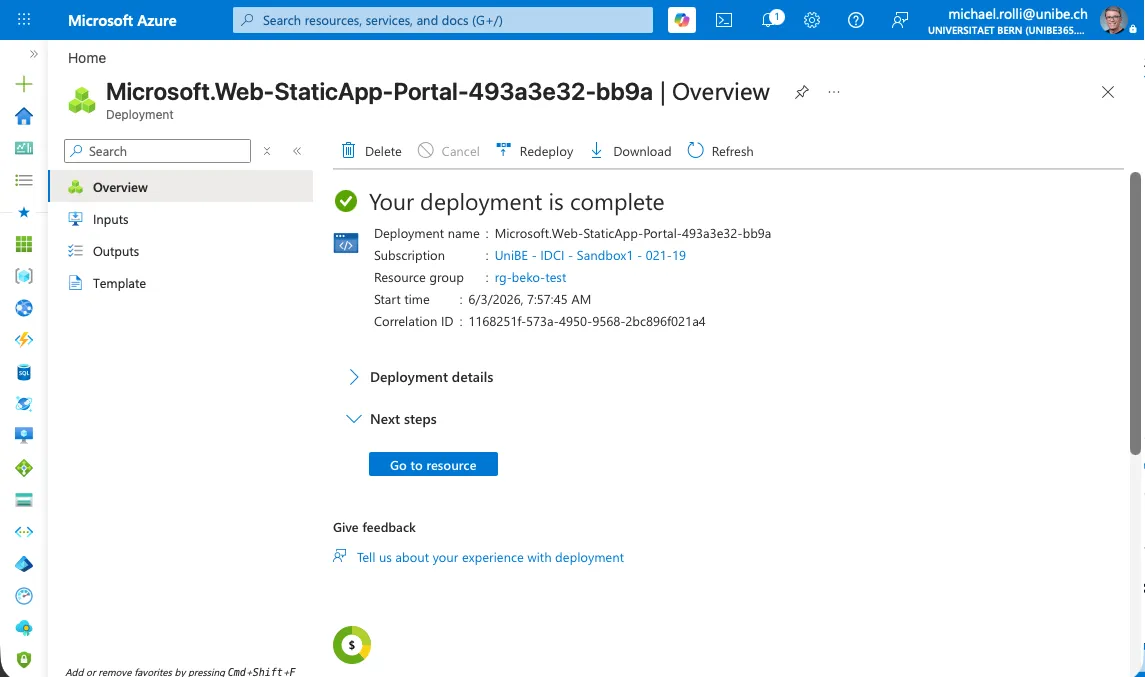This screenshot has height=677, width=1145.
Task: Open the rg-beko-test resource group link
Action: pos(530,278)
